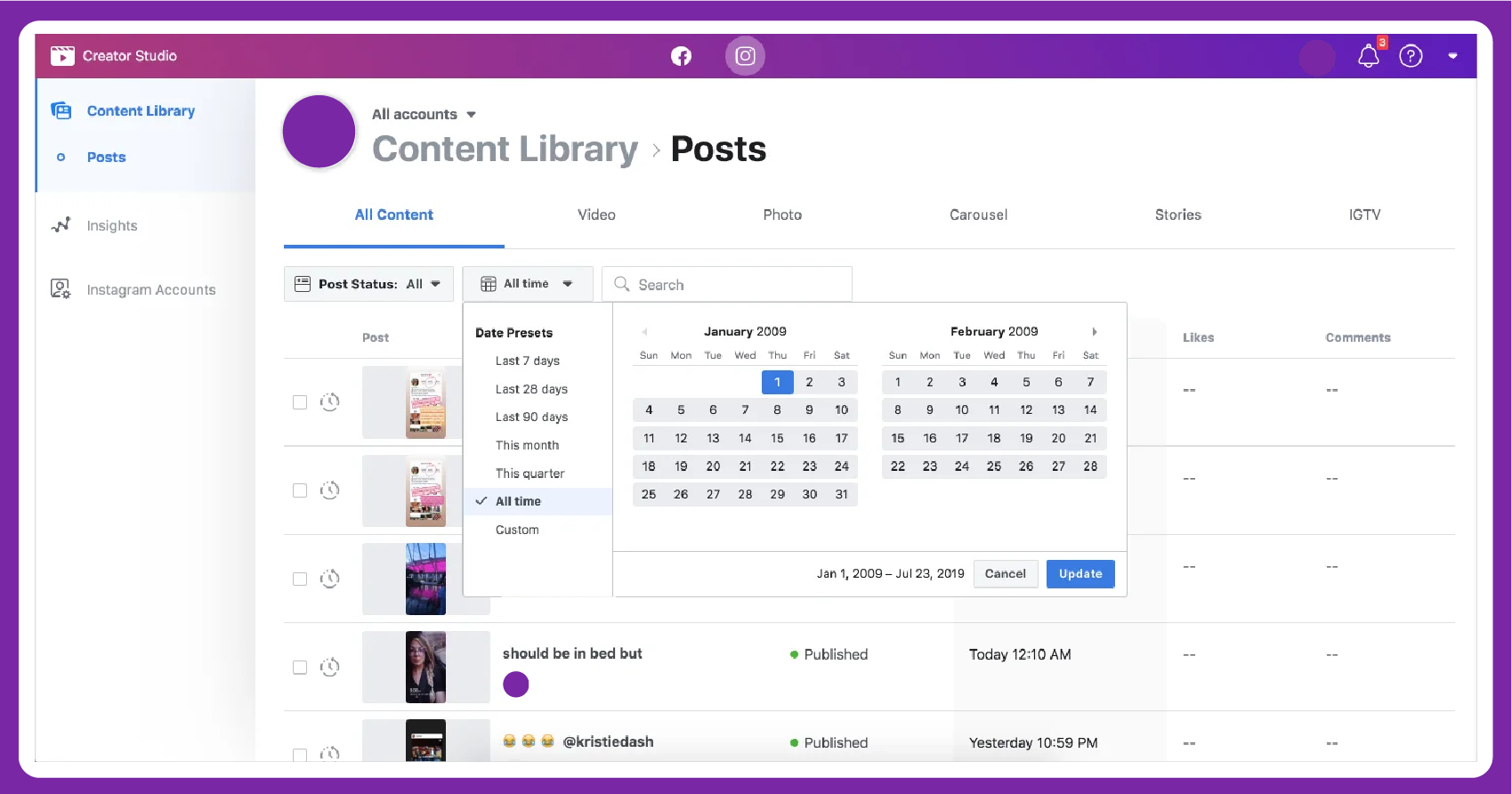
Task: Click clock icon for 'should be in bed' post
Action: coord(329,667)
